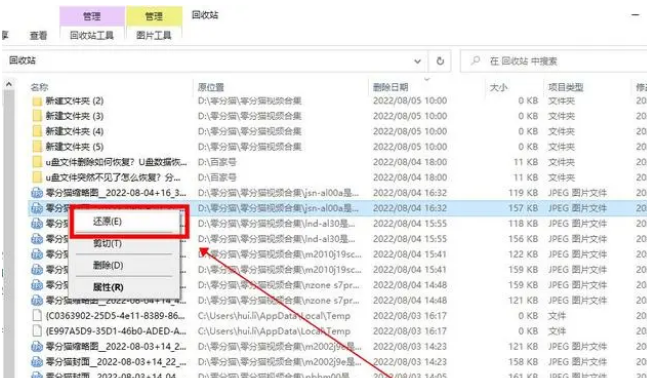Click scroll-up arrow of left pane

point(9,85)
